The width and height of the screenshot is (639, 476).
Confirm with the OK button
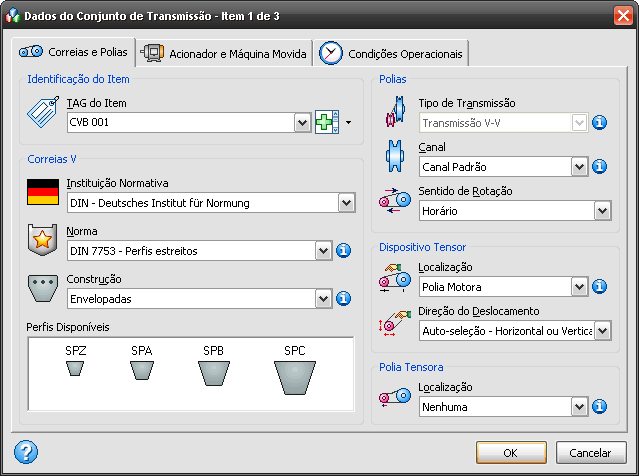pos(511,453)
